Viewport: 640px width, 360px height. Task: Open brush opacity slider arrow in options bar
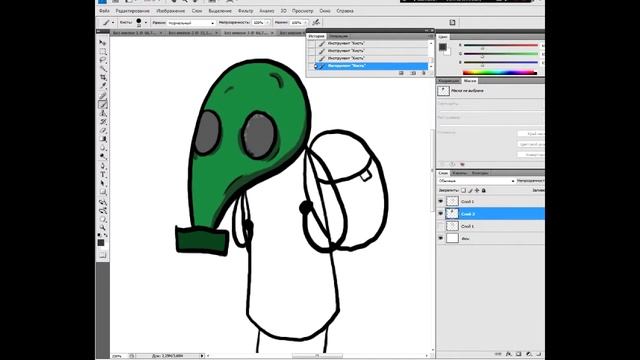268,22
